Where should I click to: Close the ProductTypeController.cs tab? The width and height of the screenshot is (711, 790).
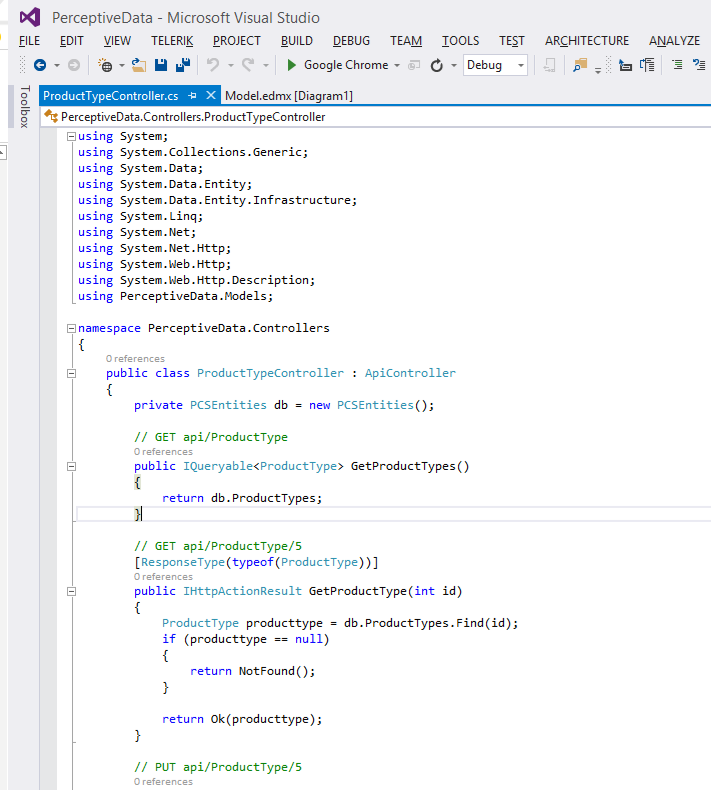click(211, 95)
